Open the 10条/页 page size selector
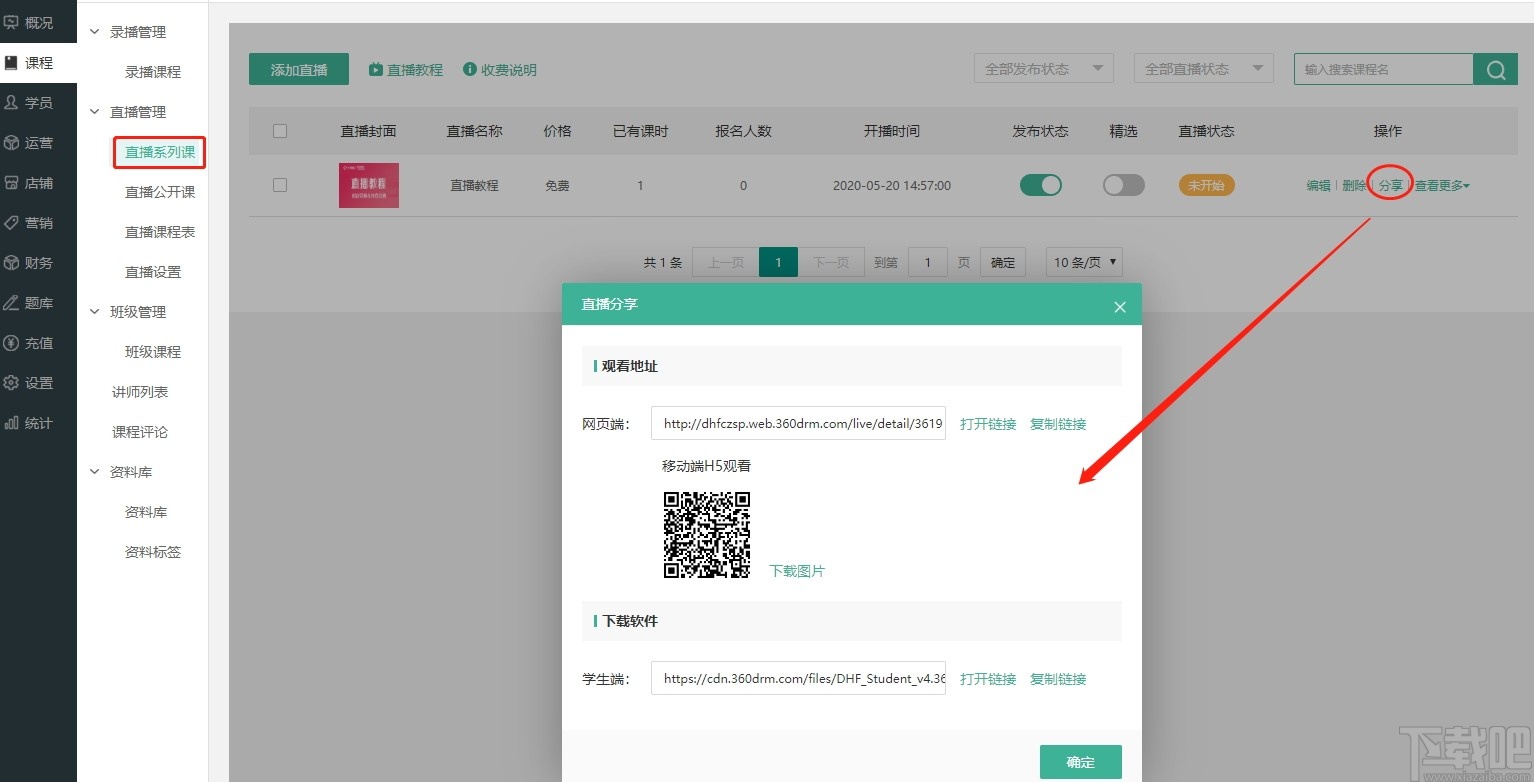This screenshot has width=1534, height=782. point(1082,262)
